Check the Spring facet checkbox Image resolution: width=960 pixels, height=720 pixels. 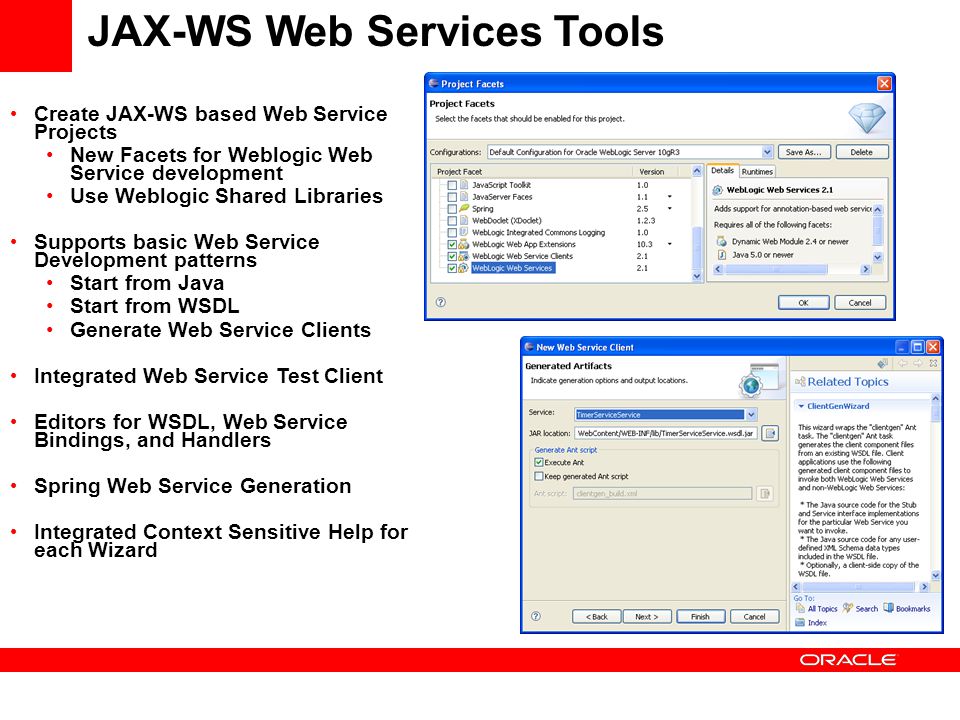tap(452, 209)
